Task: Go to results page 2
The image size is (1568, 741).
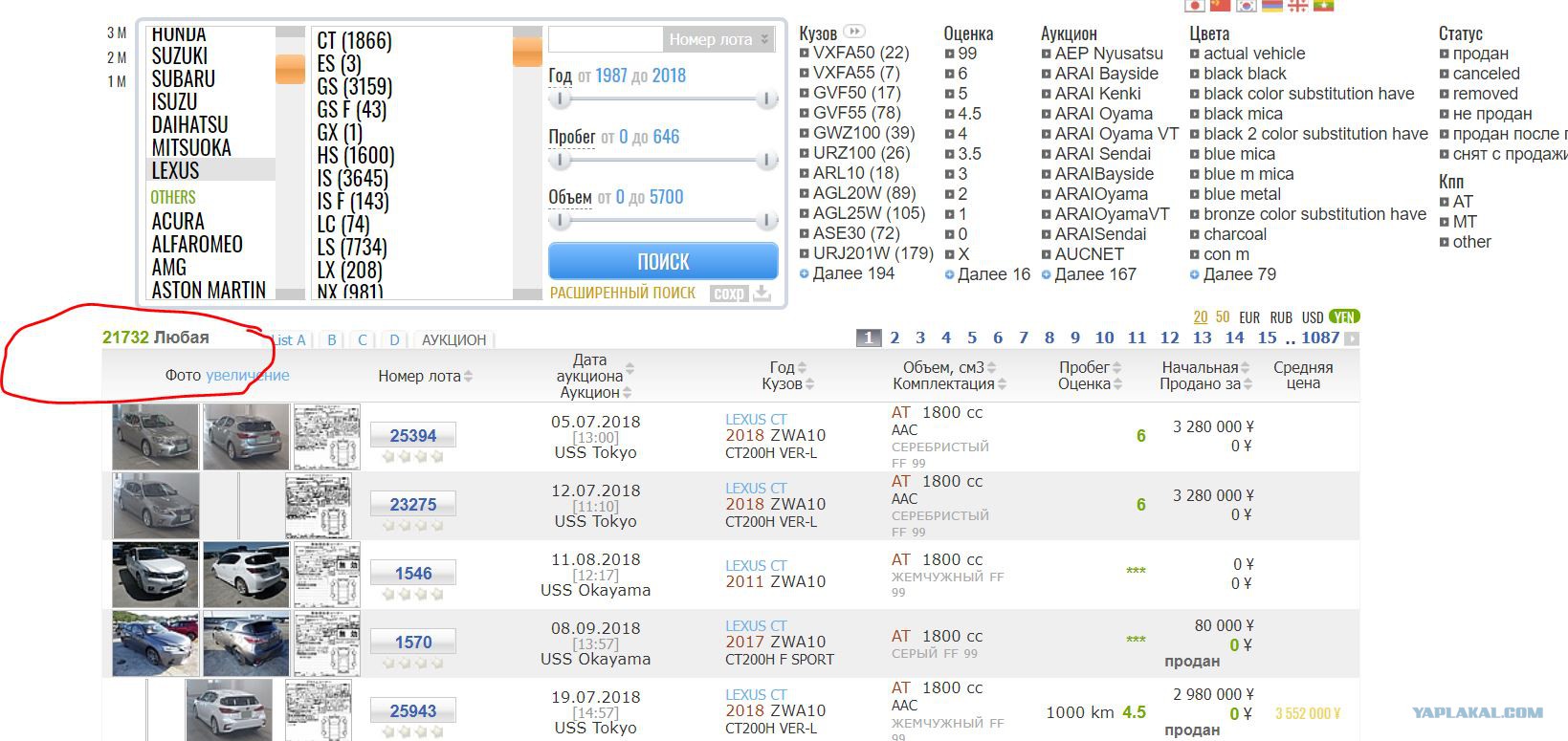Action: [x=894, y=338]
